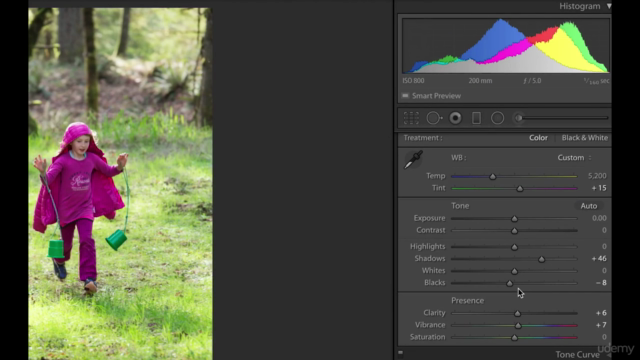Click the Exposure slider handle
Viewport: 640px width, 360px height.
pos(514,219)
